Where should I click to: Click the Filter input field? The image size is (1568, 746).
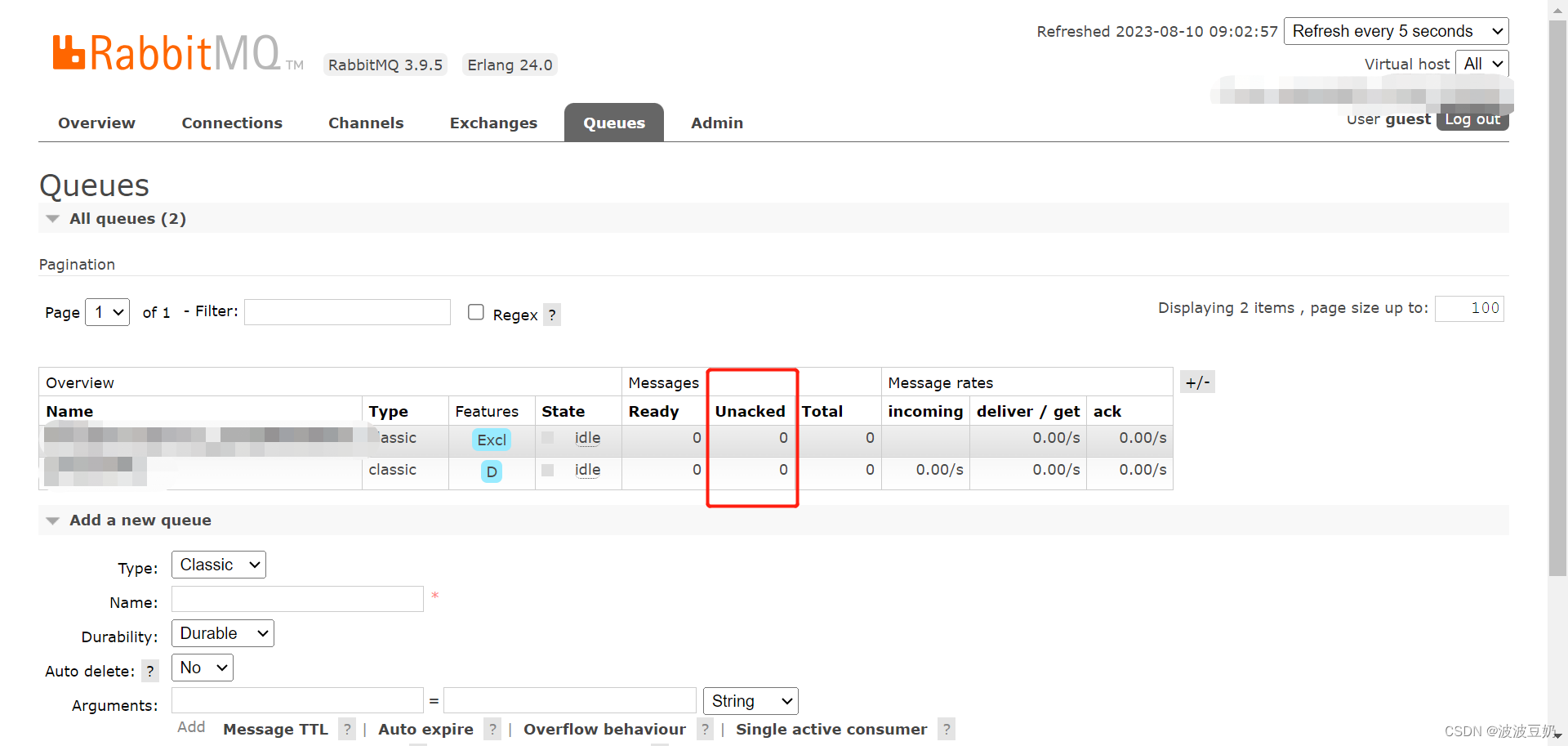[x=347, y=312]
